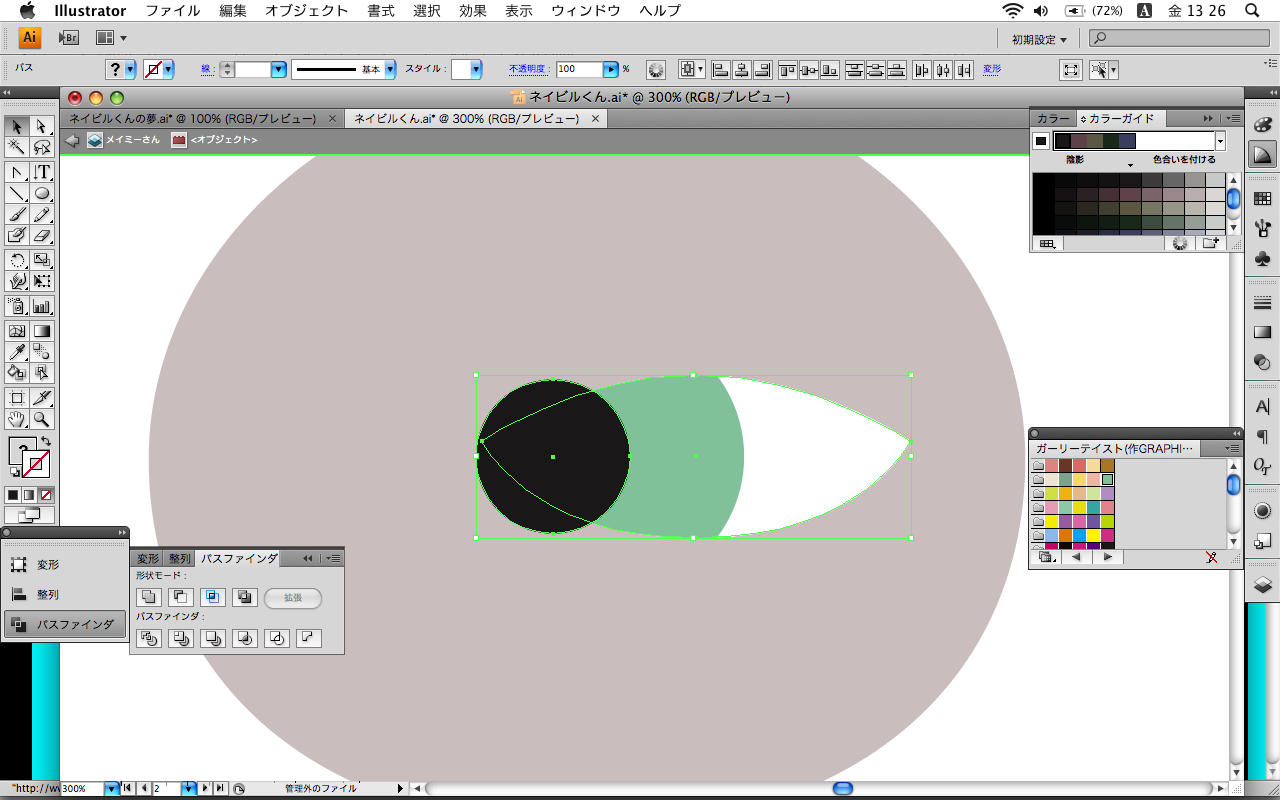Select the Magic Wand tool
1280x800 pixels.
(x=17, y=146)
